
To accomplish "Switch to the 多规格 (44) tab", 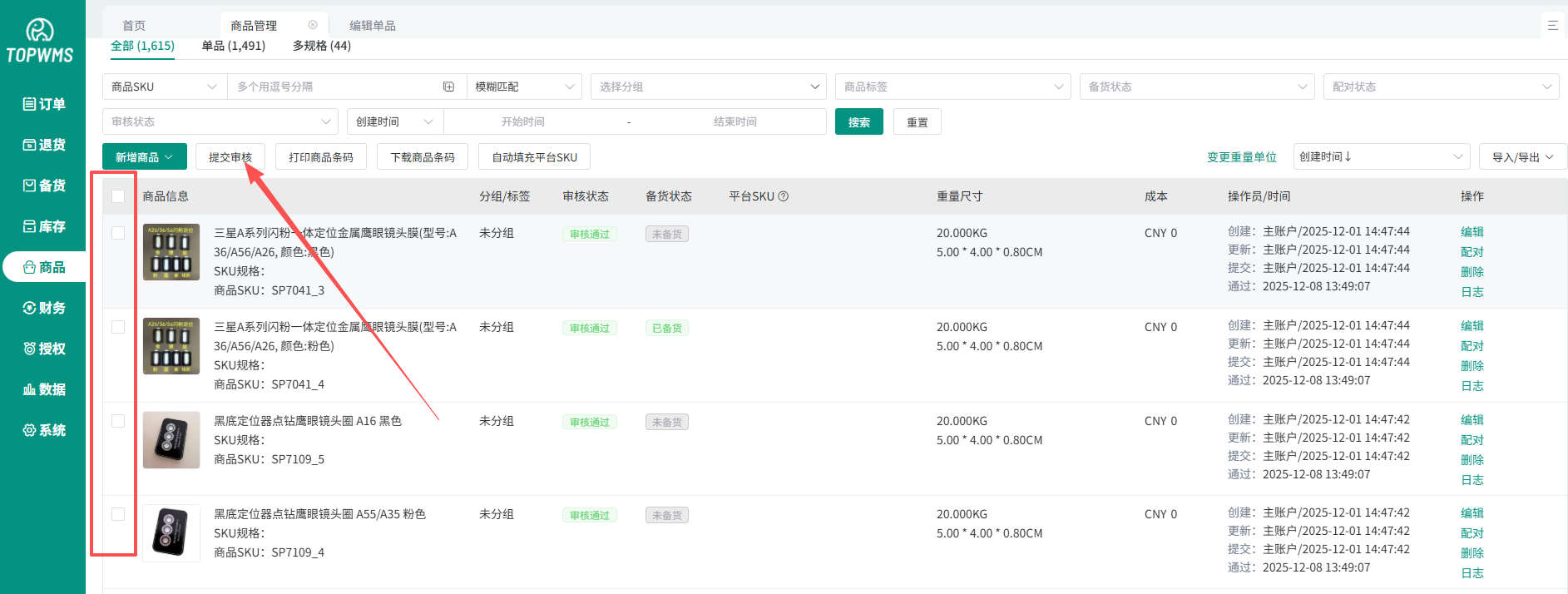I will (321, 46).
